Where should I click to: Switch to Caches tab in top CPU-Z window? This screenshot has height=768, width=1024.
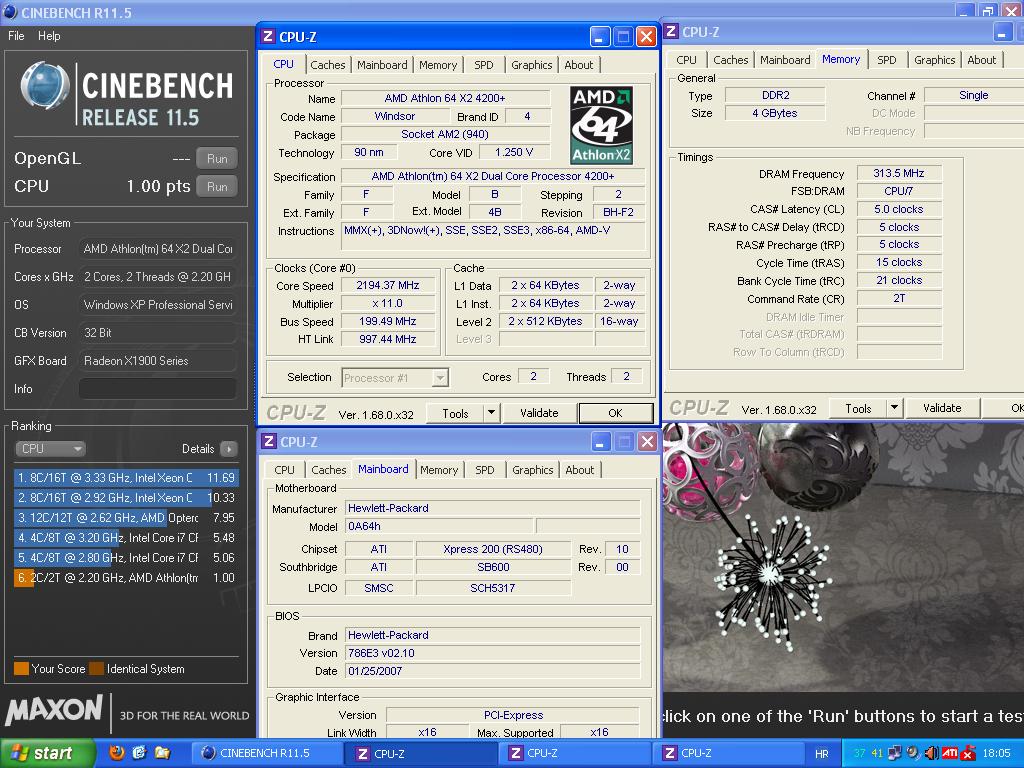click(327, 65)
